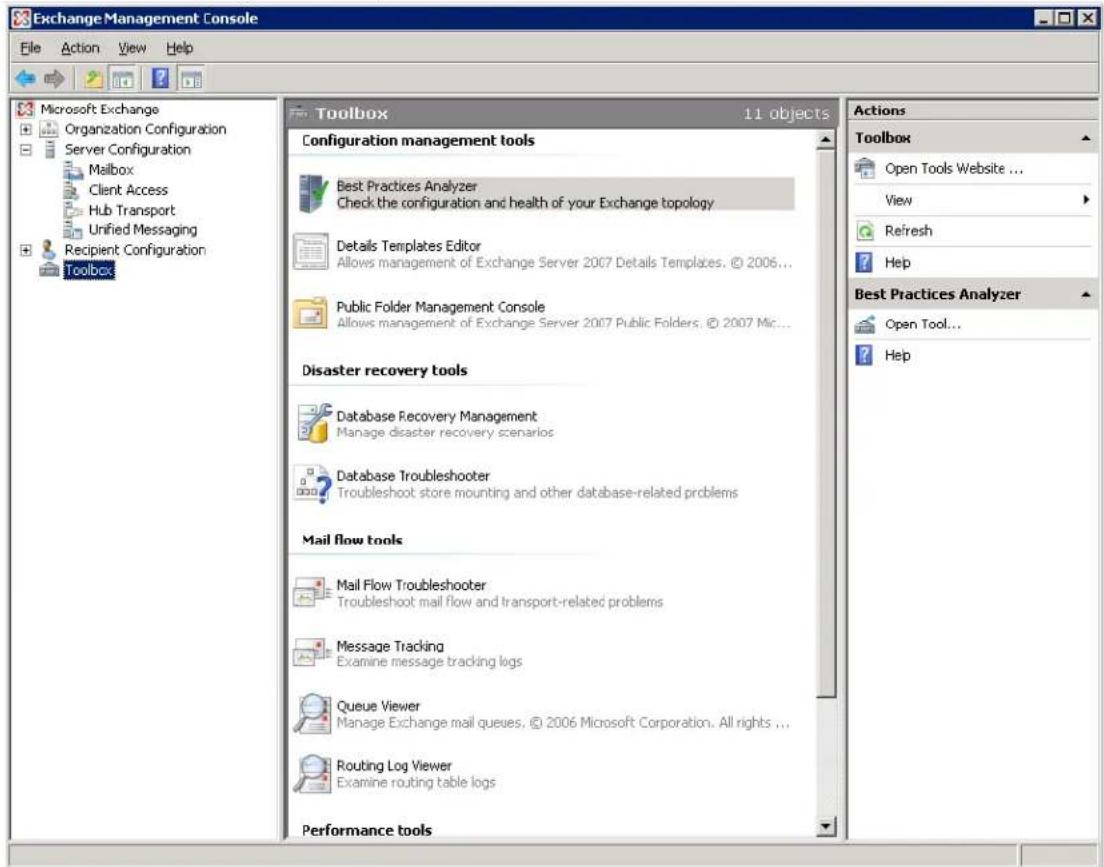
Task: Click the Unified Messaging role icon
Action: tap(73, 230)
